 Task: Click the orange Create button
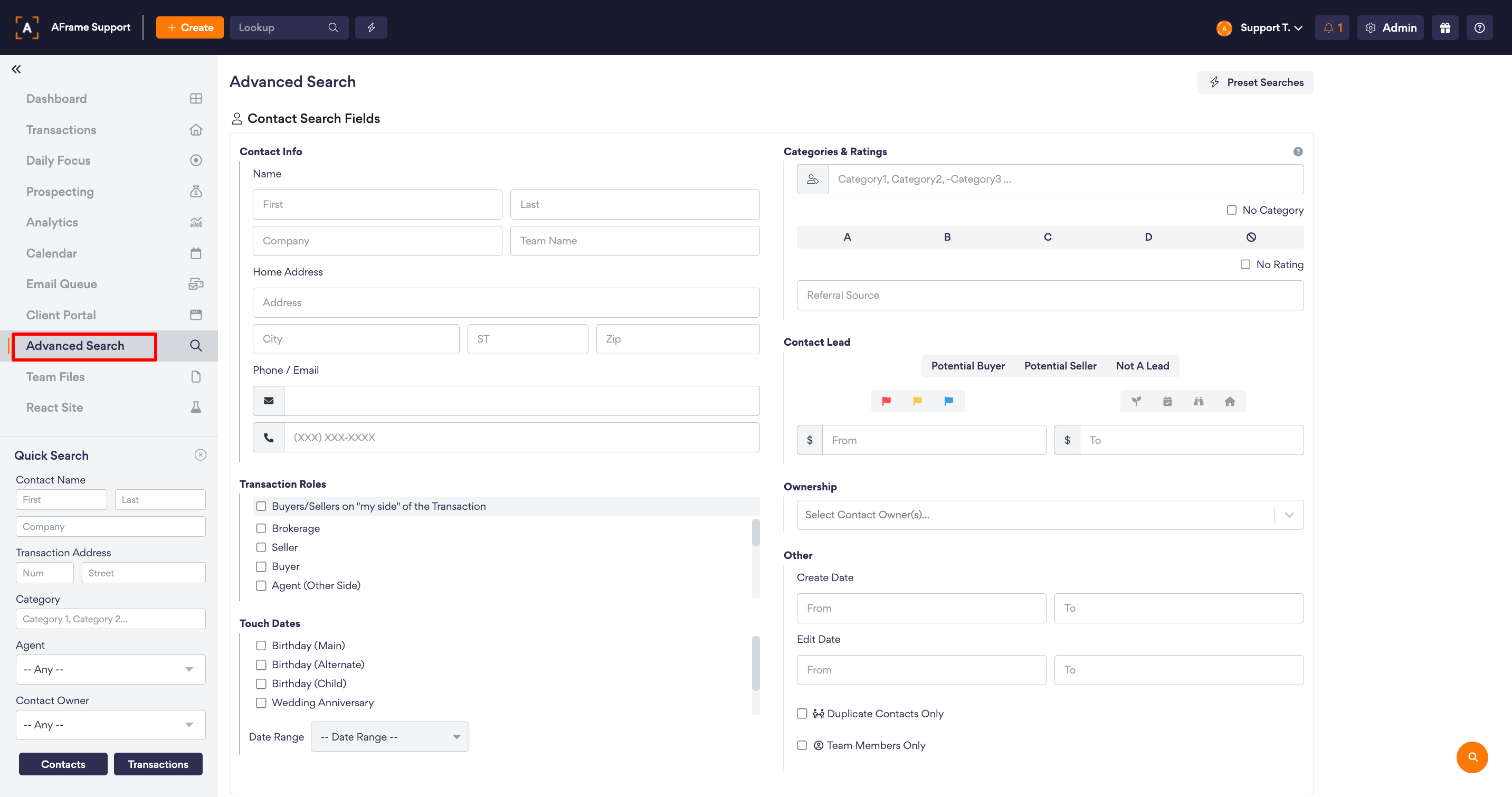tap(189, 27)
